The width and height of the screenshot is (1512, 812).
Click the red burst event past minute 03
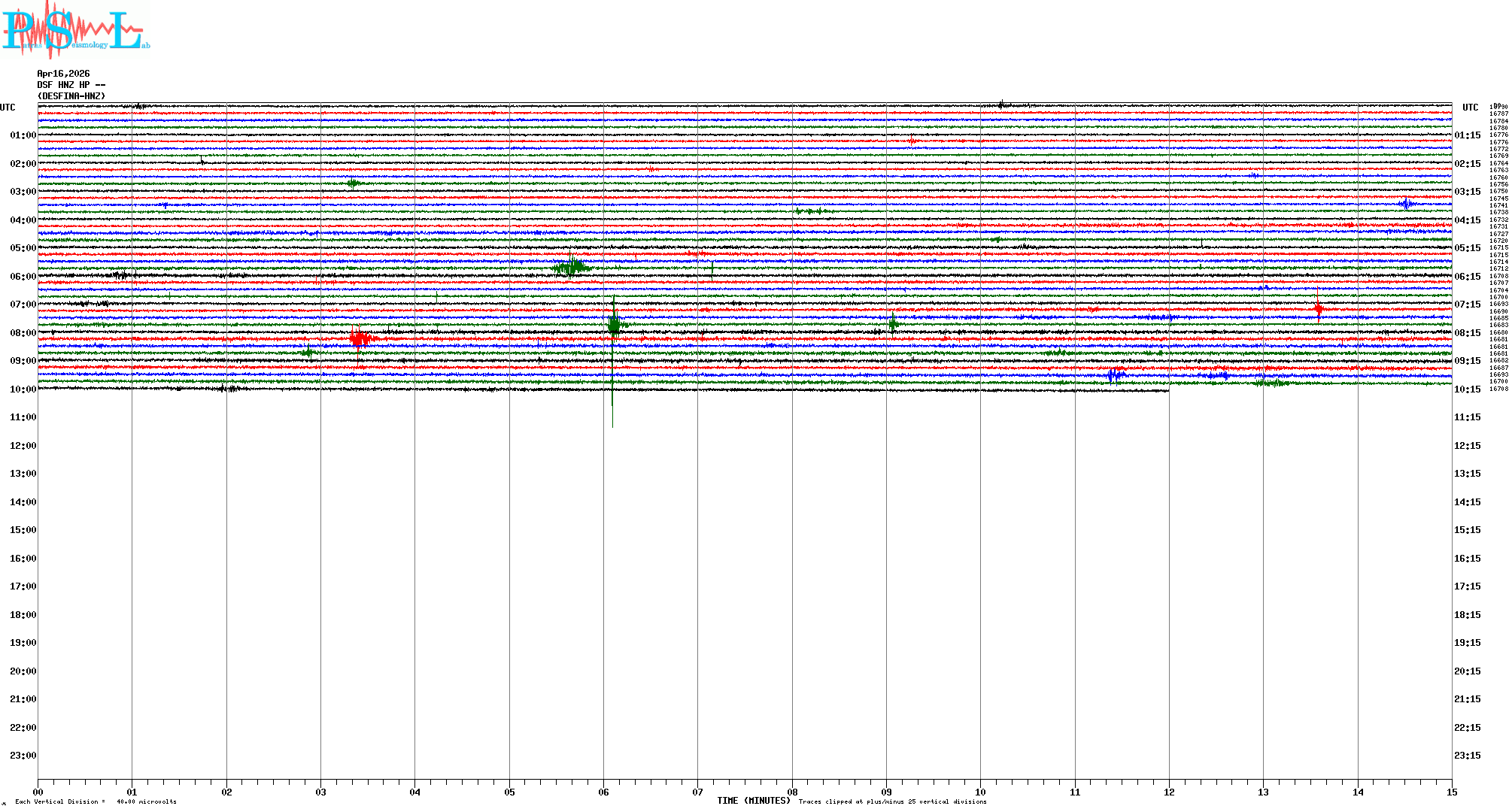pos(361,339)
